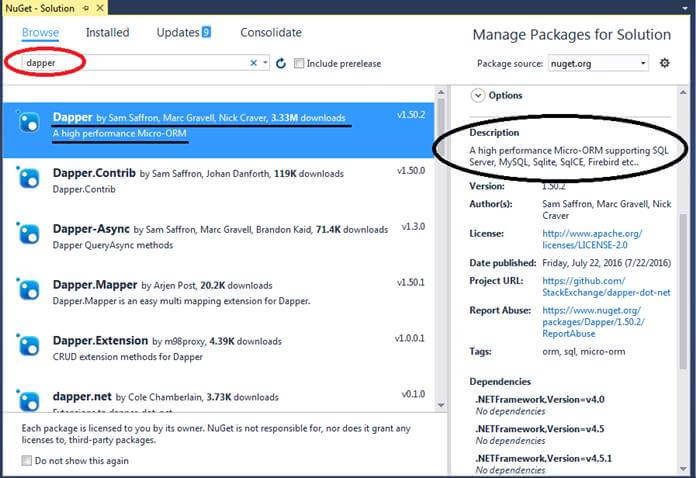
Task: Close the NuGet - Solution tab
Action: click(x=100, y=8)
